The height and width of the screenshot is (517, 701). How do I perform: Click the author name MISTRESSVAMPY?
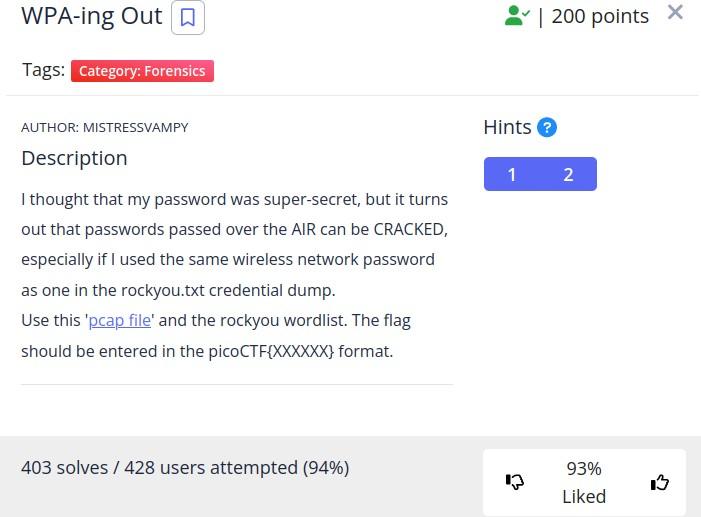pyautogui.click(x=135, y=127)
